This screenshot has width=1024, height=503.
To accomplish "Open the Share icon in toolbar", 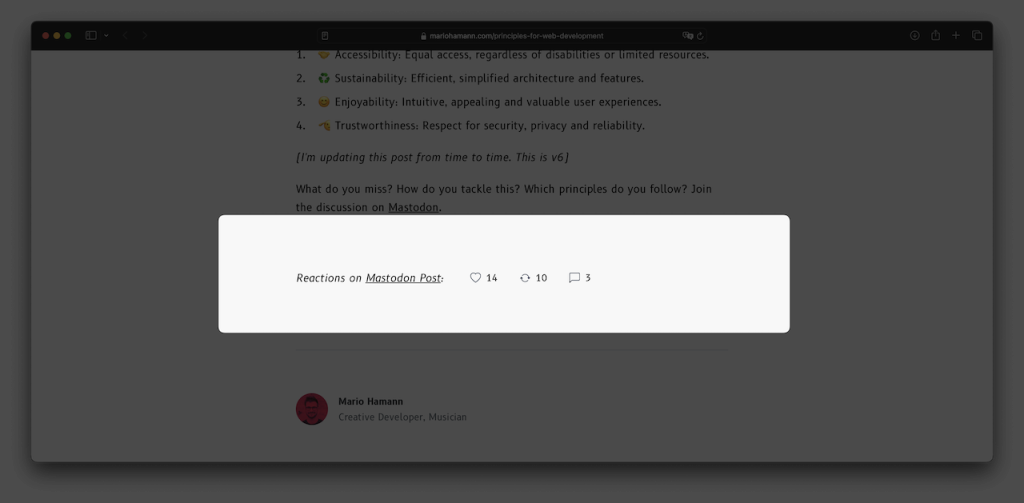I will pyautogui.click(x=935, y=35).
